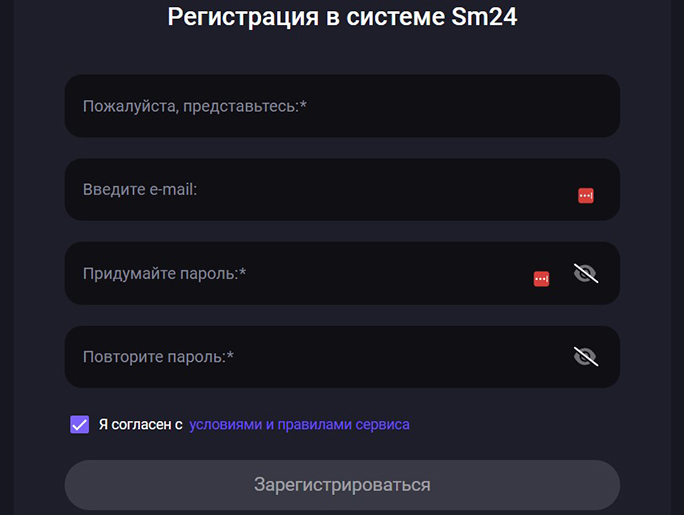The width and height of the screenshot is (684, 515).
Task: Click the 'Придумайте пароль:*' placeholder label
Action: coord(164,273)
